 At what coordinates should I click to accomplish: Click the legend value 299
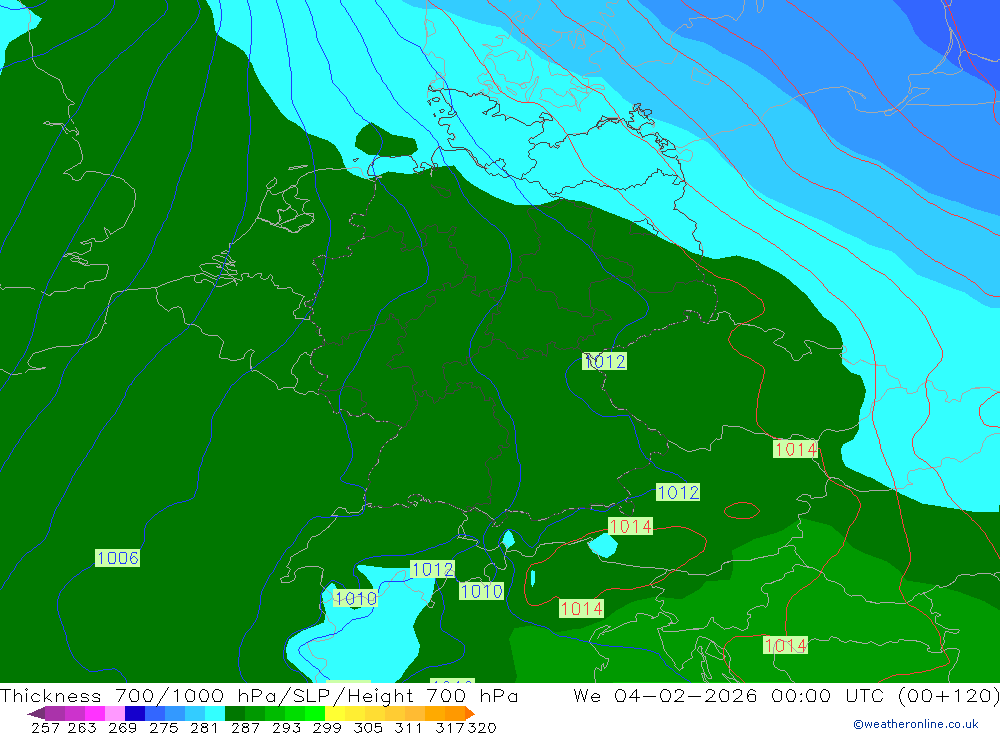327,727
